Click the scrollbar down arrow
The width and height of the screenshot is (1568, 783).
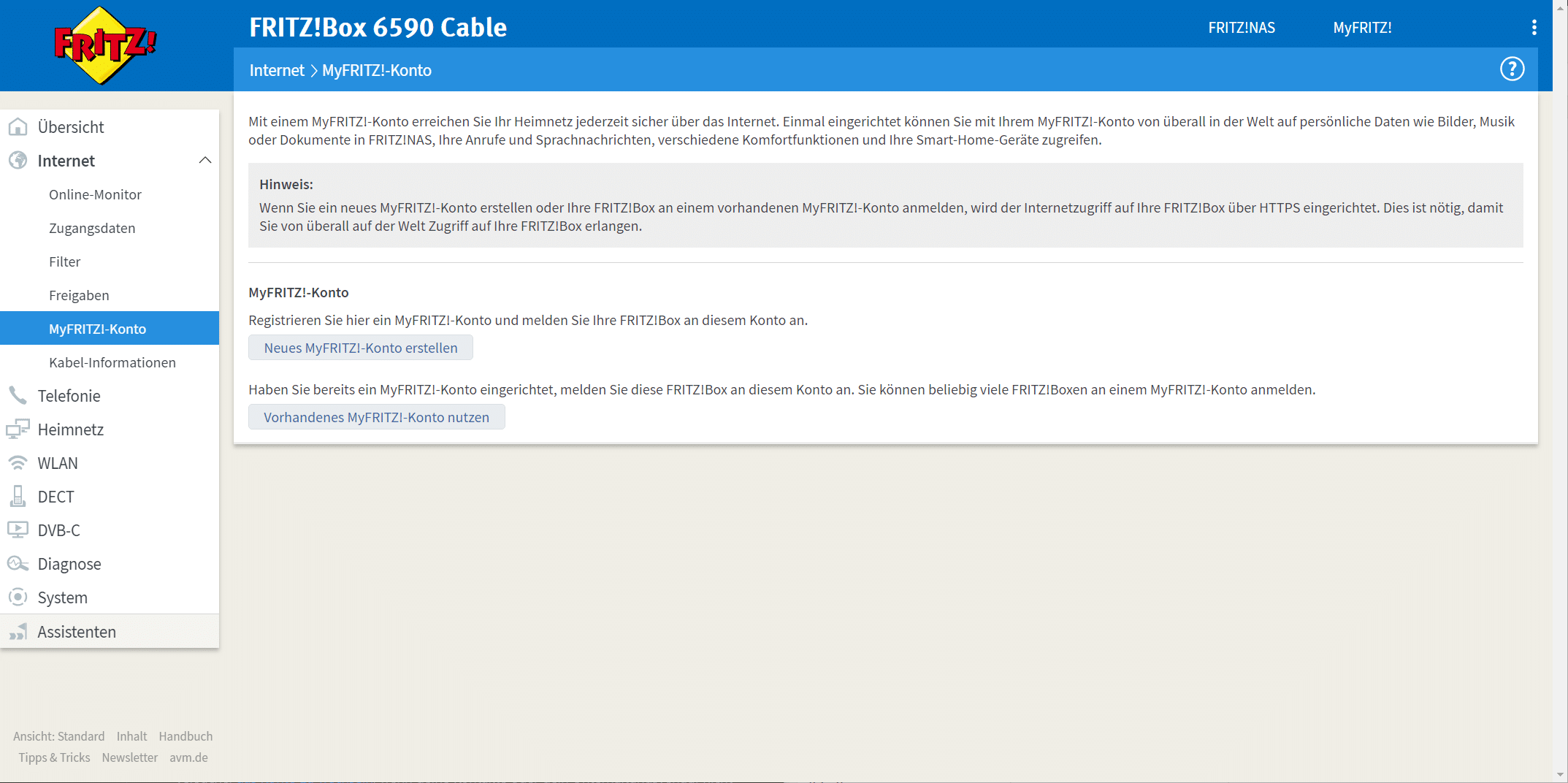[1560, 775]
